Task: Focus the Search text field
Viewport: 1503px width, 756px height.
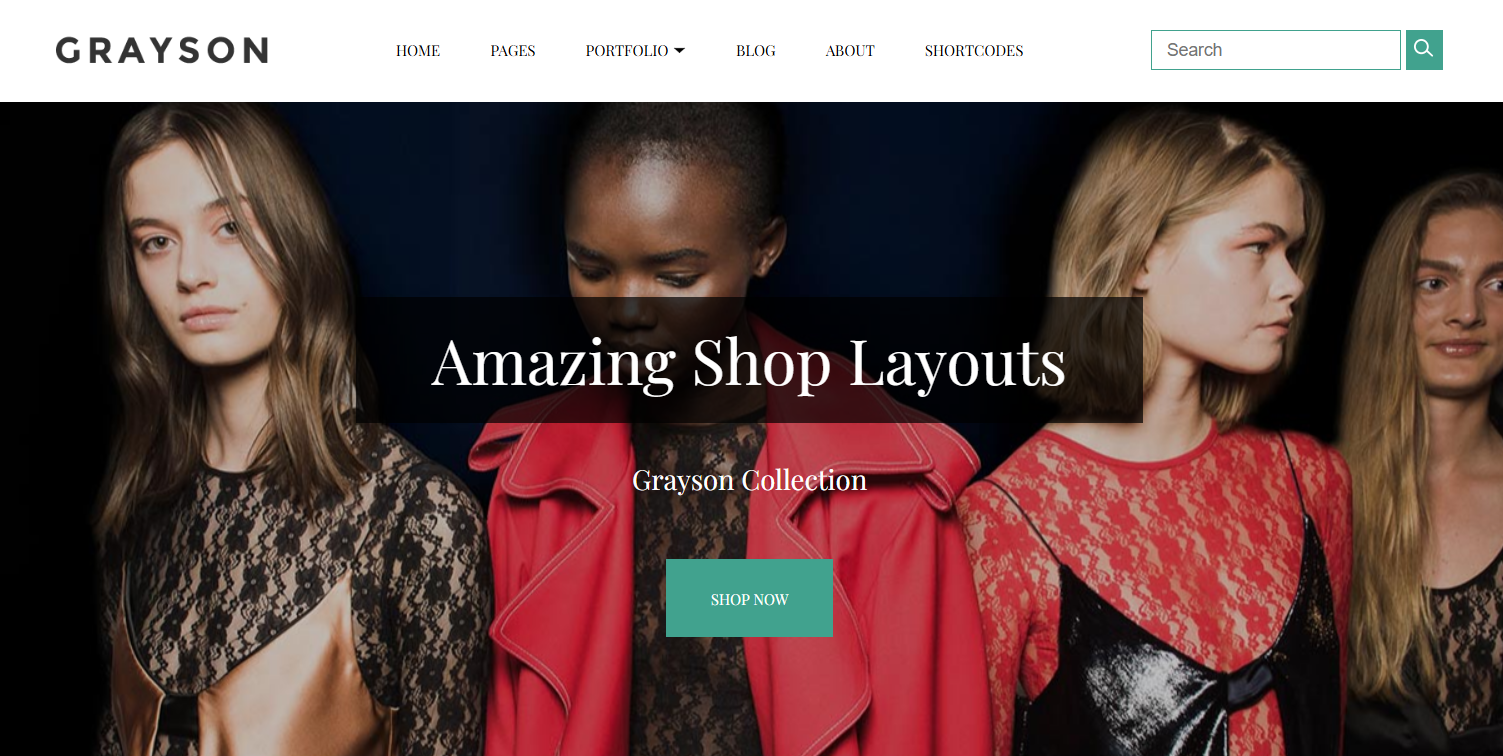Action: pyautogui.click(x=1276, y=50)
